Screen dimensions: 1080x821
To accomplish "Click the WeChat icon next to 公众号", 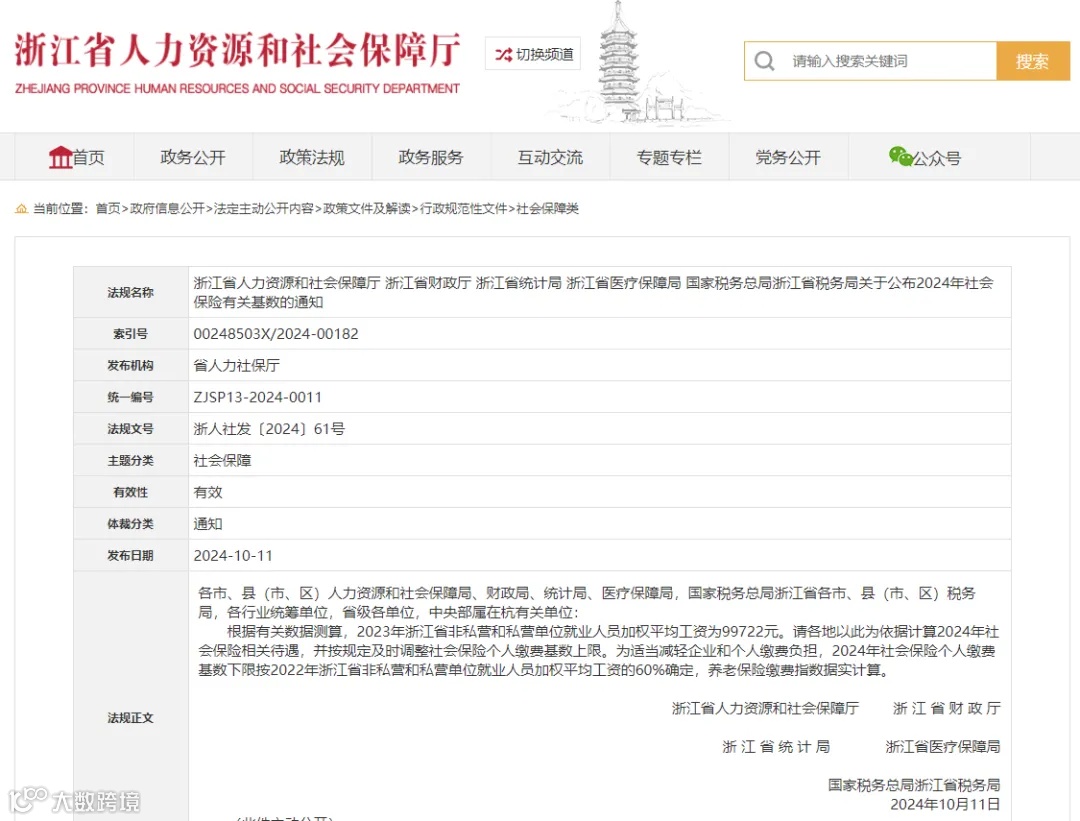I will click(x=900, y=156).
